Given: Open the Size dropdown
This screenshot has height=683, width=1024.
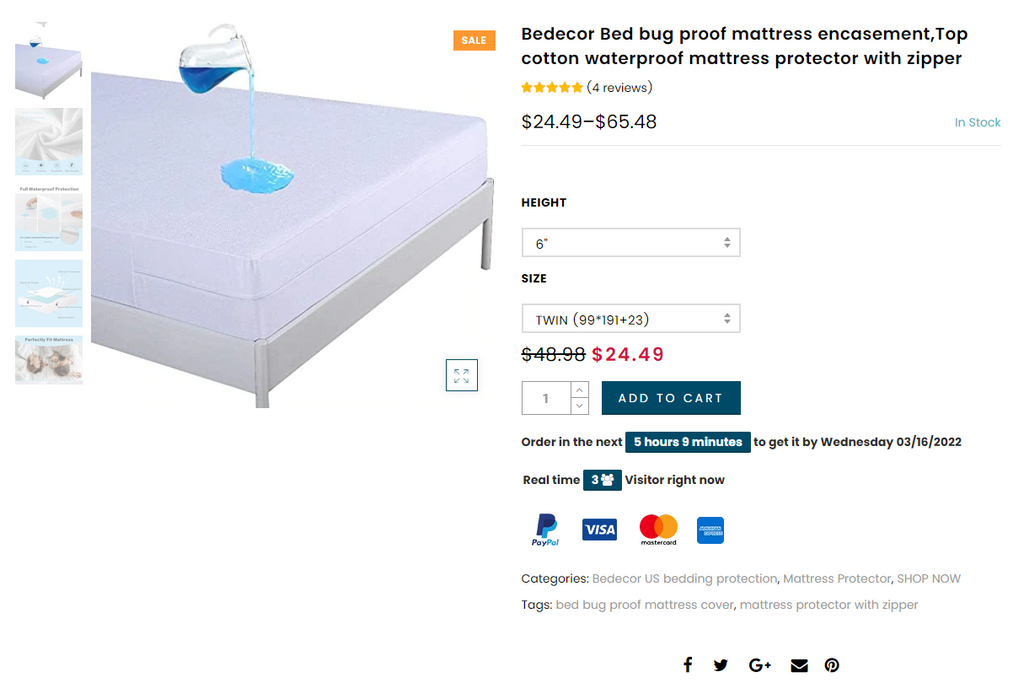Looking at the screenshot, I should pyautogui.click(x=631, y=319).
